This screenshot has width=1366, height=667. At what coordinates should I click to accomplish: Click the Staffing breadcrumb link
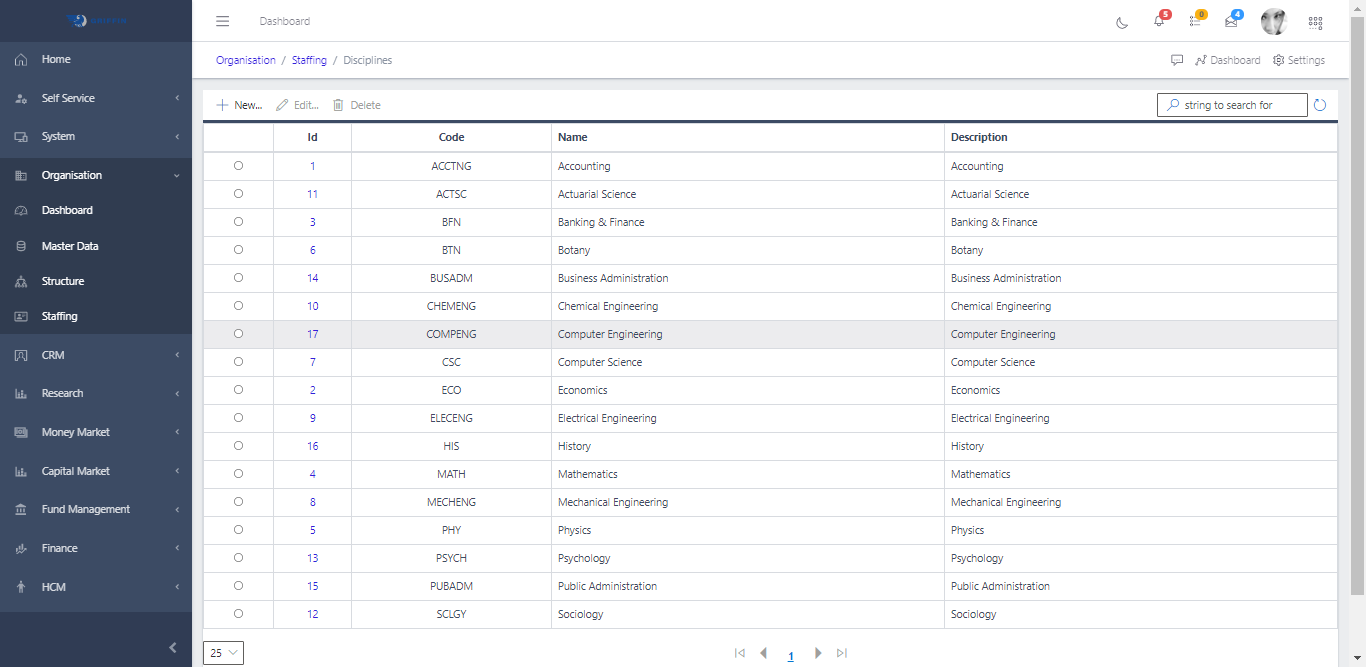(309, 60)
